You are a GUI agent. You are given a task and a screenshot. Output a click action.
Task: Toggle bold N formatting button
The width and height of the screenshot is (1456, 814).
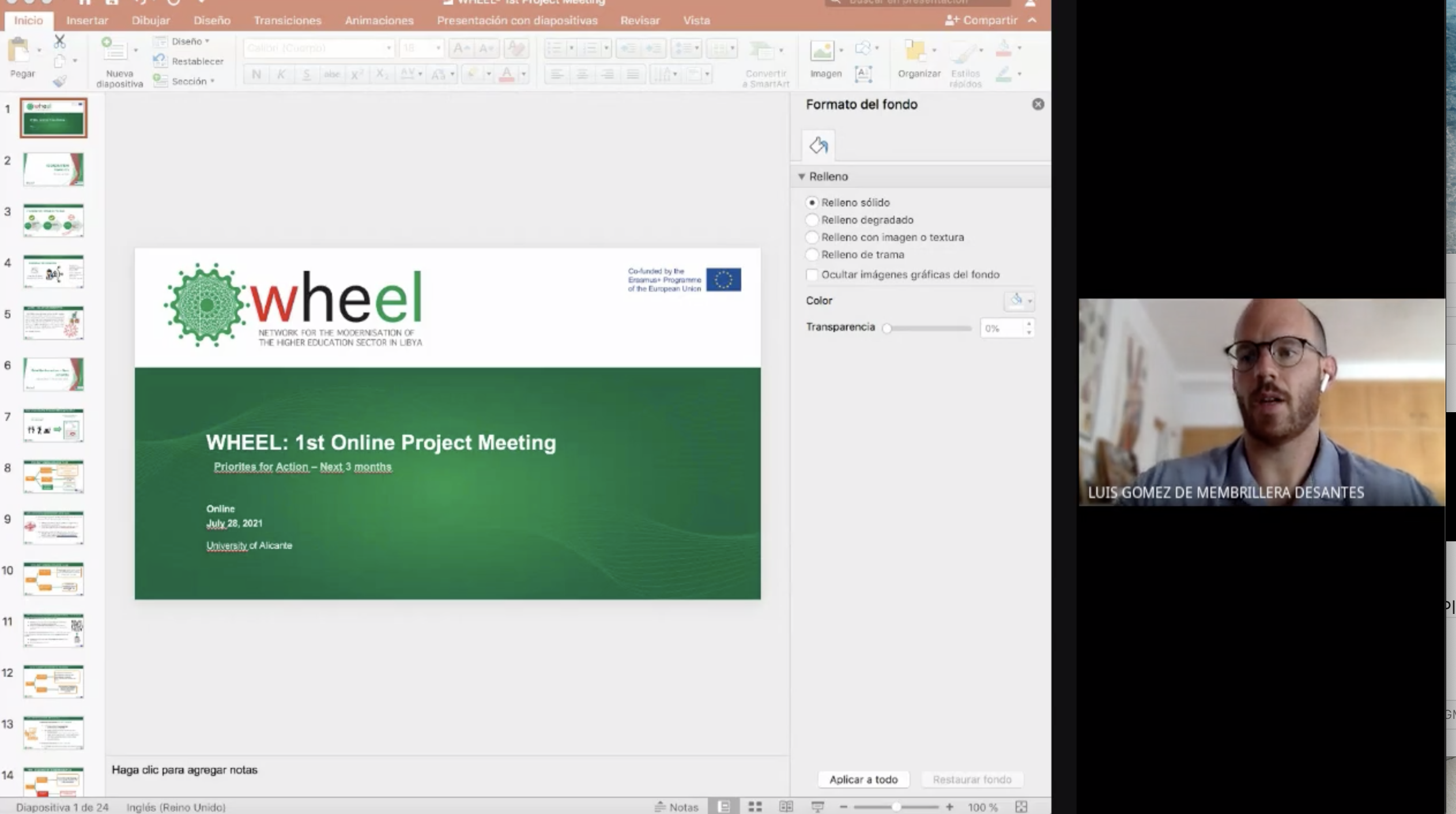257,74
